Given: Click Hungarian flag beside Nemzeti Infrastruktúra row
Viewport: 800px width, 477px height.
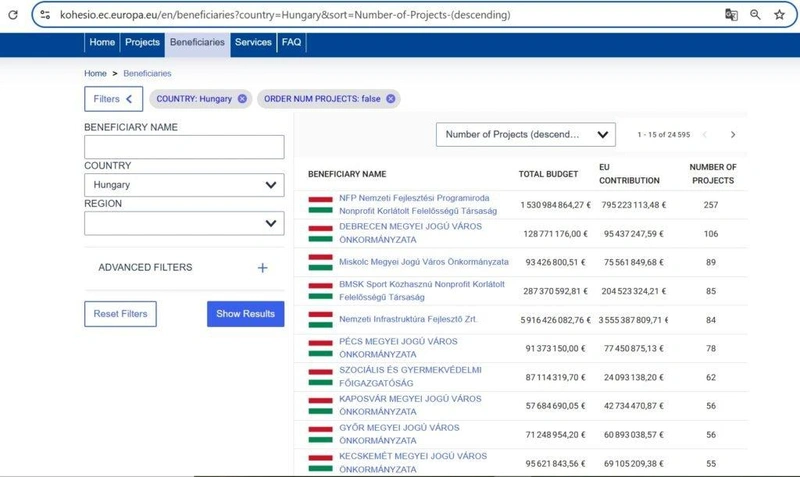Looking at the screenshot, I should 320,319.
